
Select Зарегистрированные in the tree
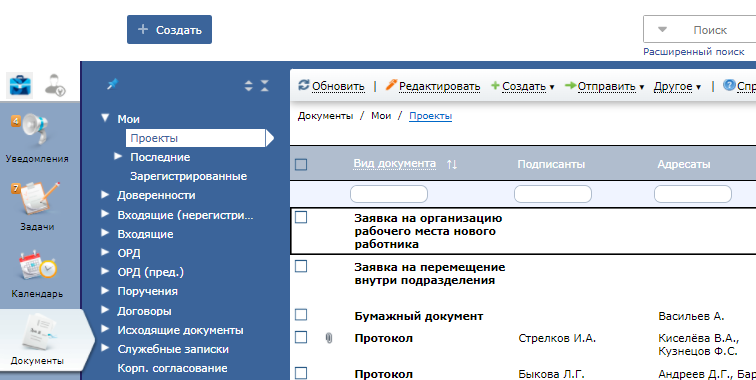click(x=189, y=176)
